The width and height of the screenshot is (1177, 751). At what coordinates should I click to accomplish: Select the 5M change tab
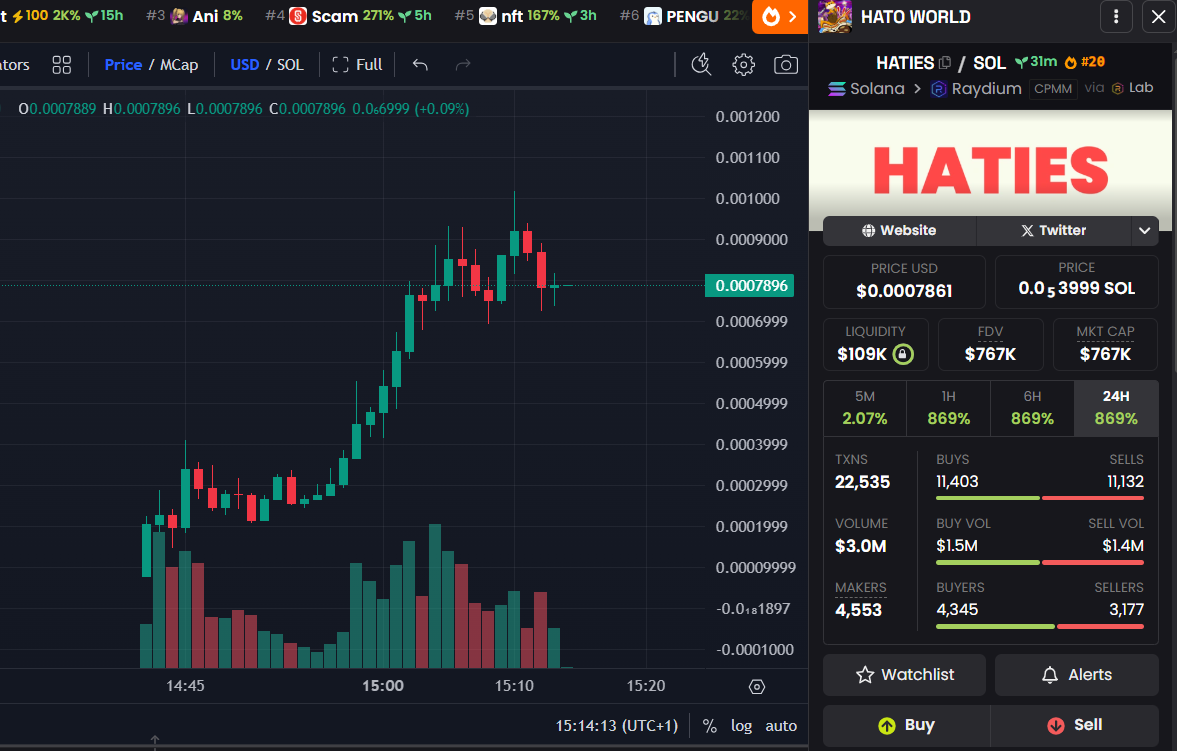point(865,408)
